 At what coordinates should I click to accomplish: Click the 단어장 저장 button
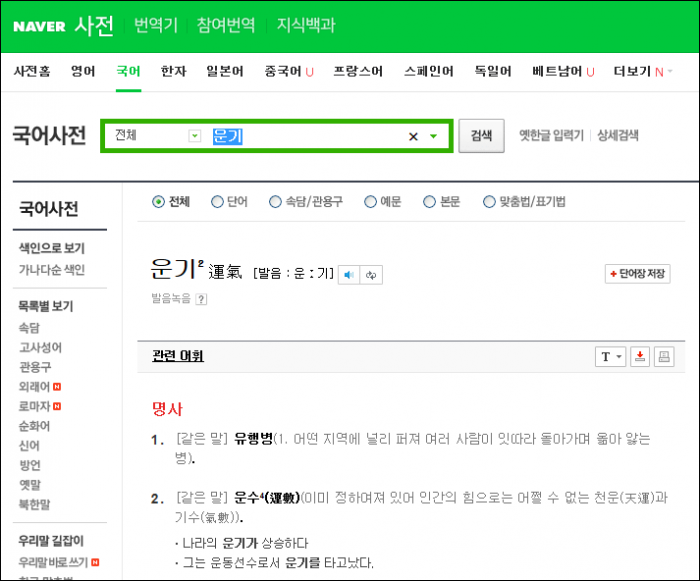pos(638,274)
